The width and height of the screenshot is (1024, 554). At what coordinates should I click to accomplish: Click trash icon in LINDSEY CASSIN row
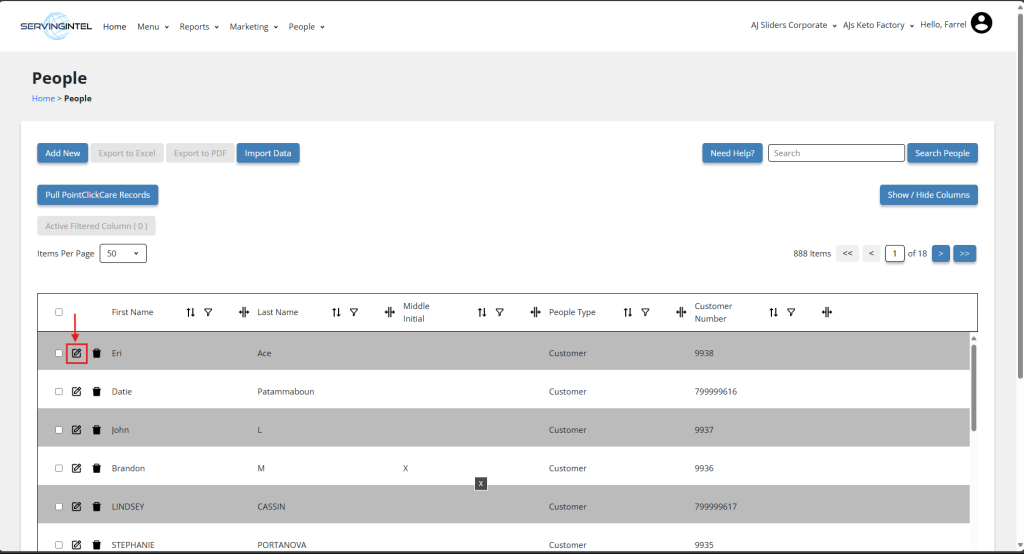96,507
